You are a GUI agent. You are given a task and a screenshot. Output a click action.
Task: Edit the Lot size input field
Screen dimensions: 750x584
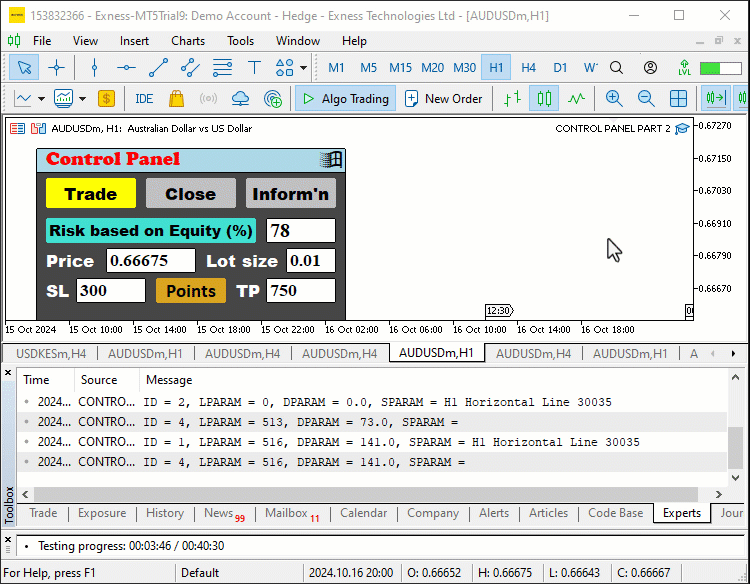311,261
